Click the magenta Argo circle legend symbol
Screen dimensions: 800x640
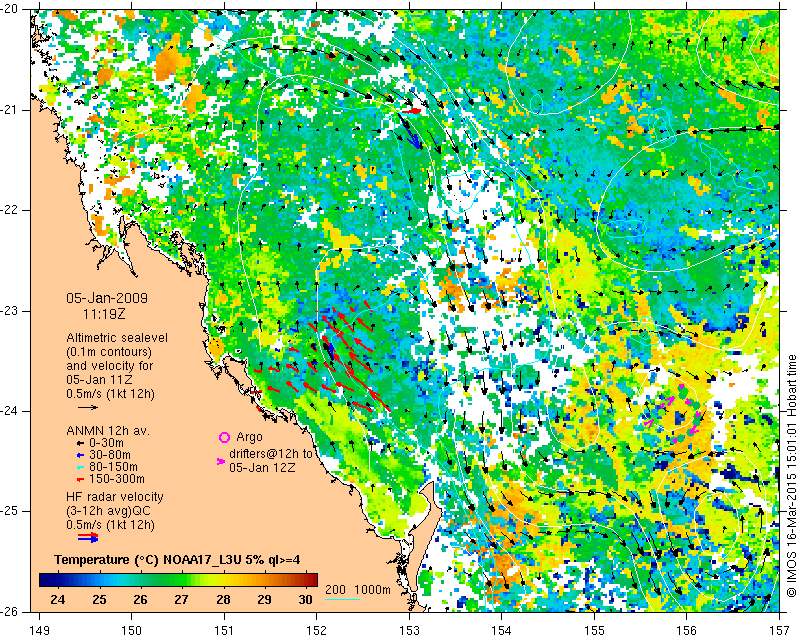[x=224, y=437]
